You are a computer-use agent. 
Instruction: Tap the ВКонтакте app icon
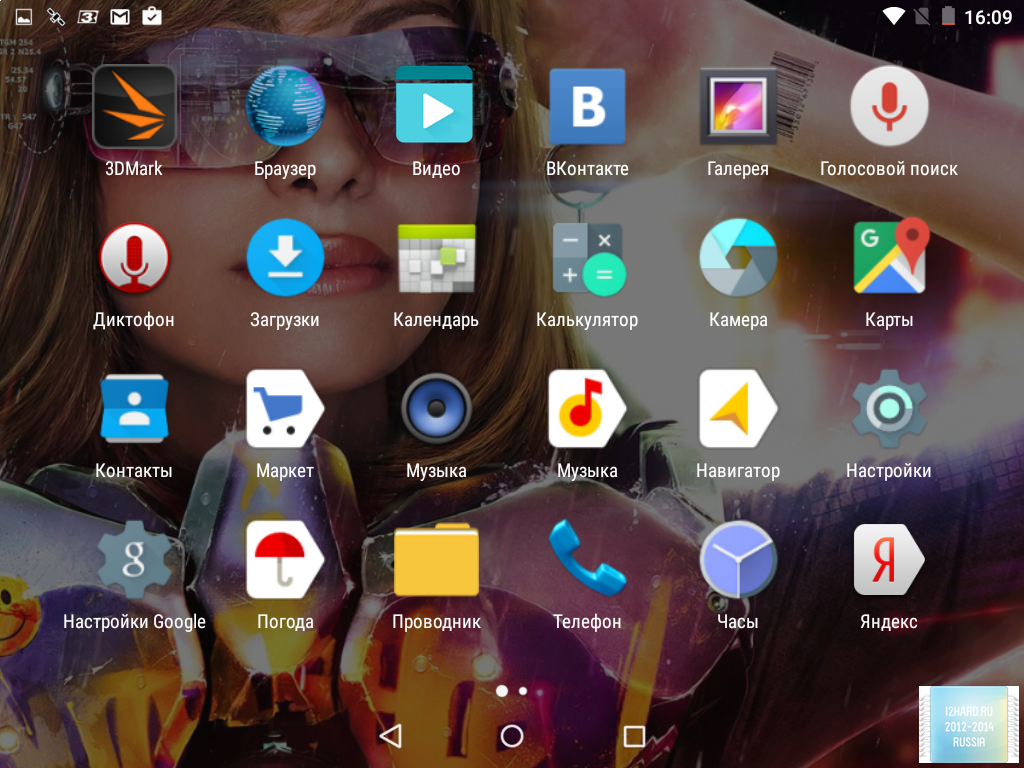[x=587, y=107]
